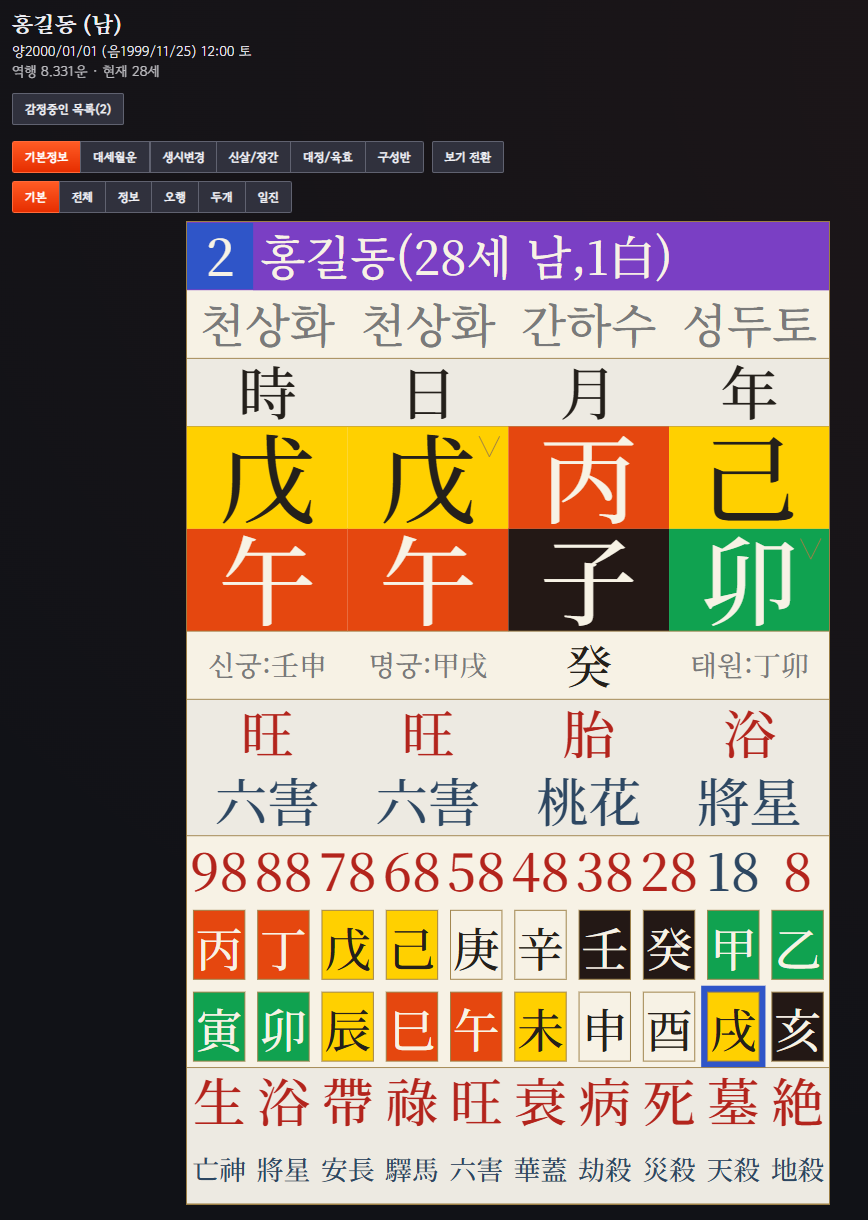This screenshot has height=1220, width=868.
Task: Click the 홍길동(28세 남,1白) purple title bar
Action: coord(541,257)
